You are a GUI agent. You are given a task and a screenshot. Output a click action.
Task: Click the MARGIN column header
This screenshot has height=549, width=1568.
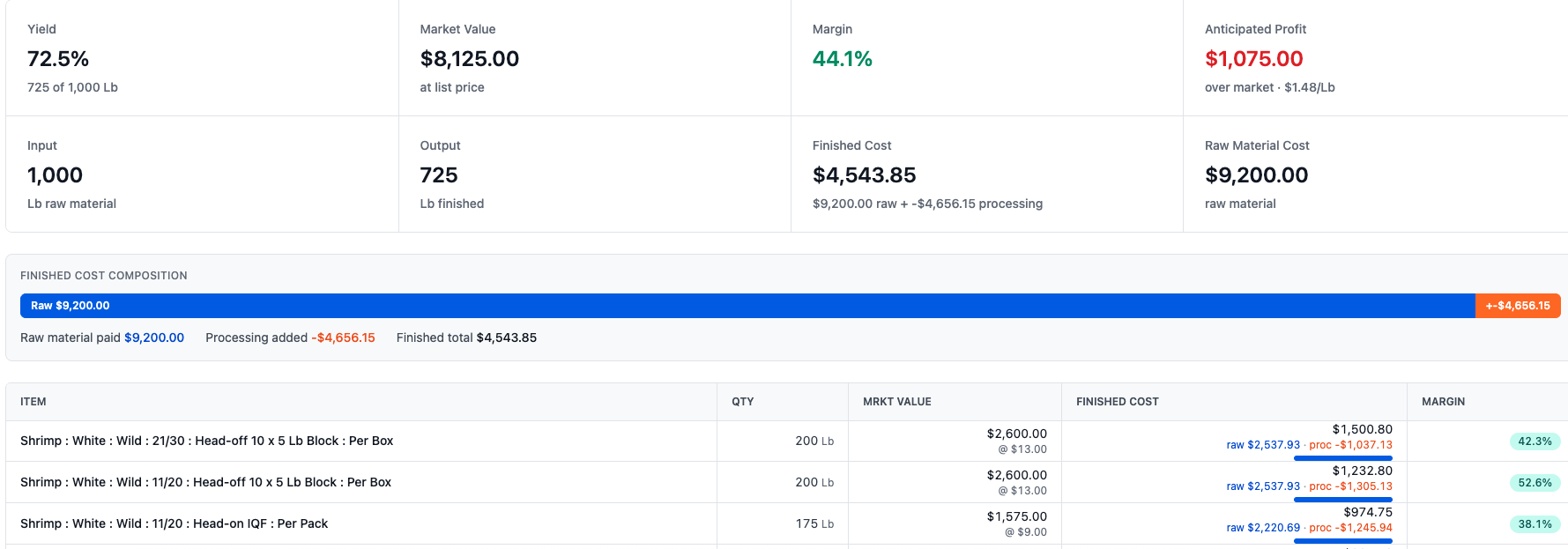tap(1444, 402)
